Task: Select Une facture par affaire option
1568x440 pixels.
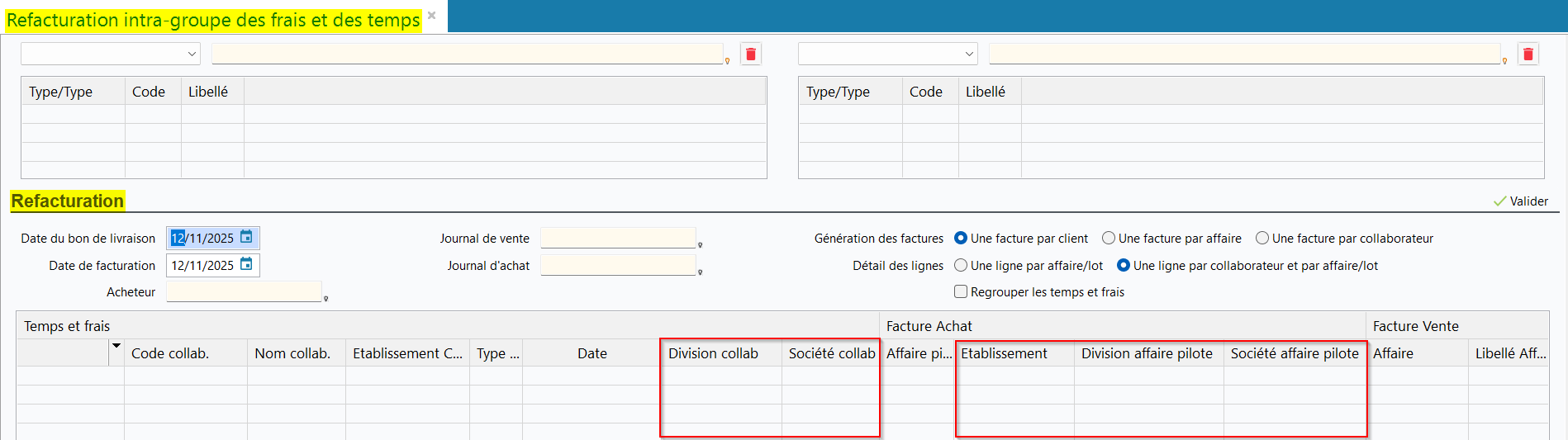Action: (x=1109, y=239)
